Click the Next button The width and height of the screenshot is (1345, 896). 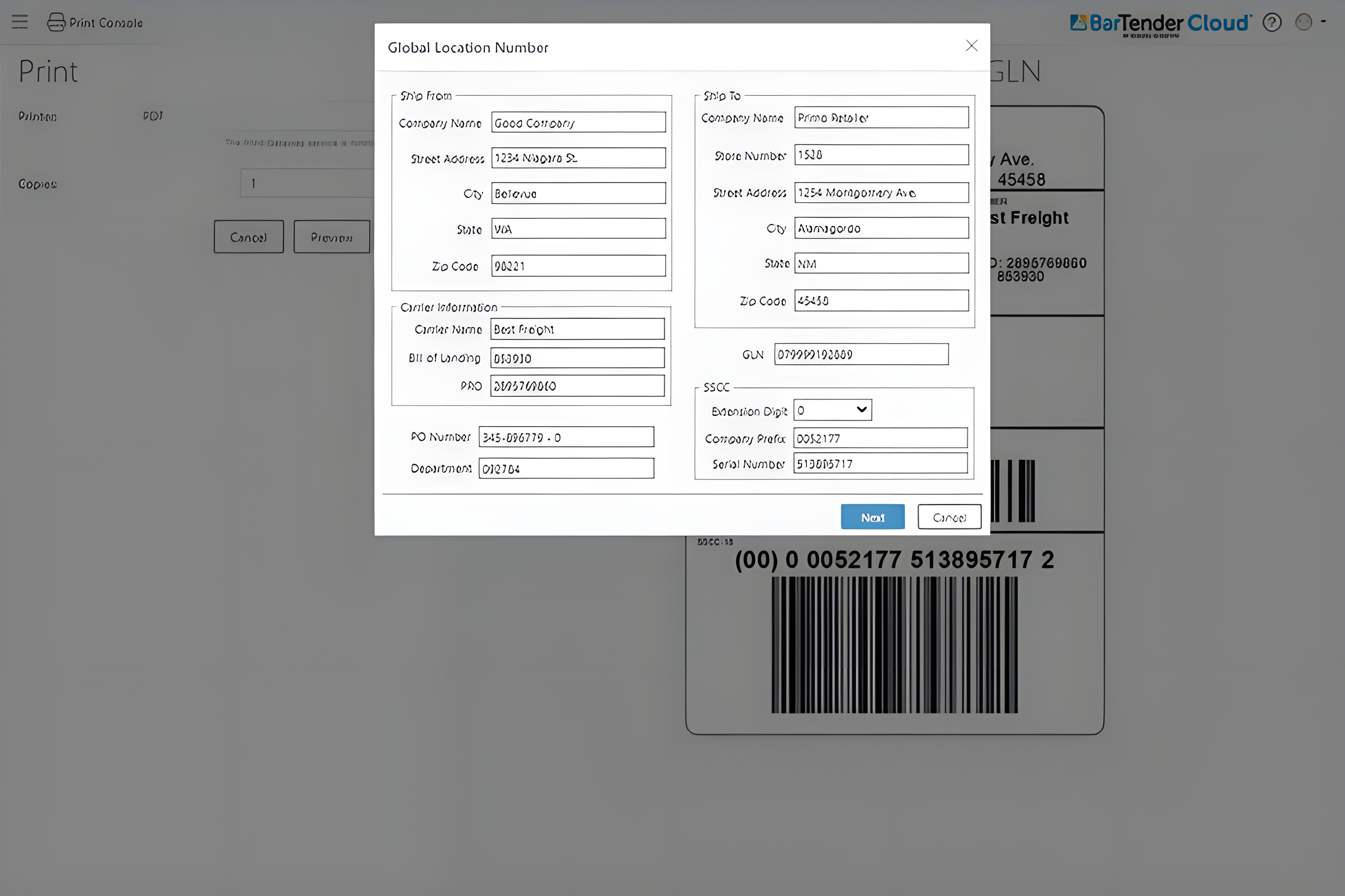[x=872, y=516]
